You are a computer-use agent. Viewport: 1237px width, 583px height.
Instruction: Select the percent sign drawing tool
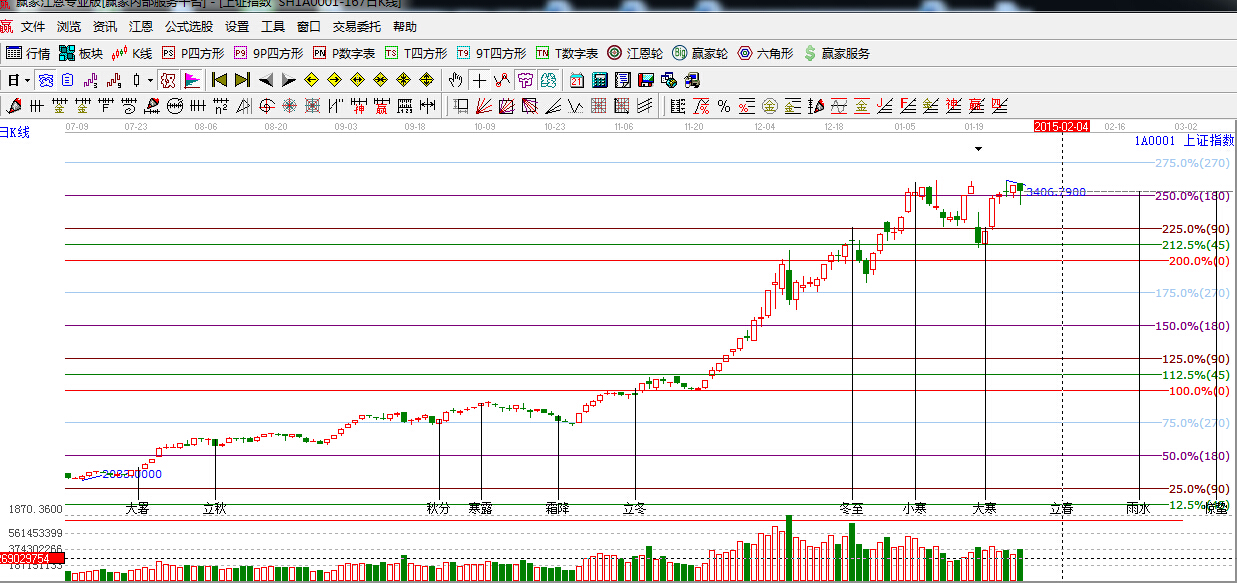[723, 105]
